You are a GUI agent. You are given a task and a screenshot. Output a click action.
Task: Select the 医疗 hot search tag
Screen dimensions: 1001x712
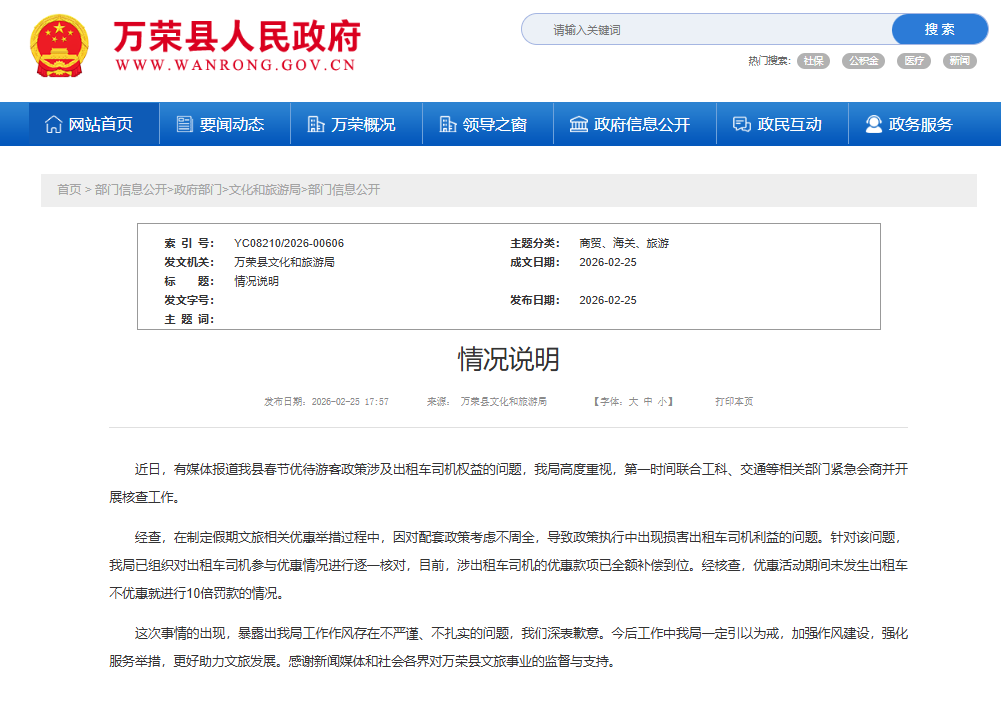click(x=914, y=61)
